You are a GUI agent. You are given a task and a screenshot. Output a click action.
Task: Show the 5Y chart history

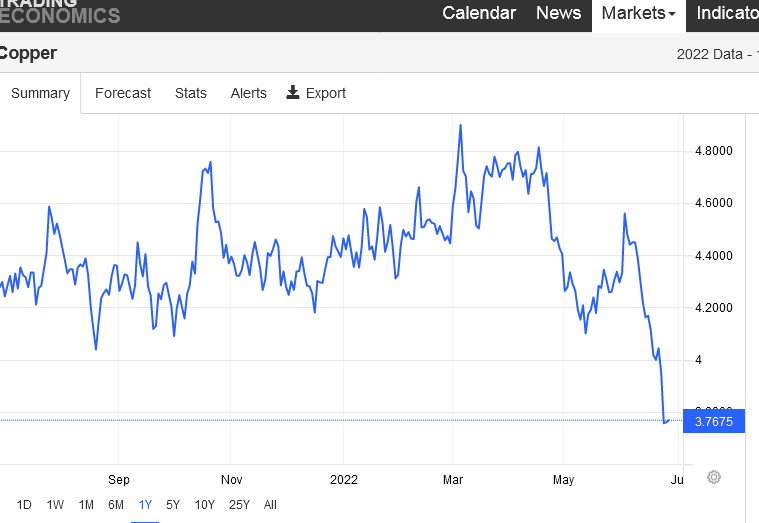[173, 505]
